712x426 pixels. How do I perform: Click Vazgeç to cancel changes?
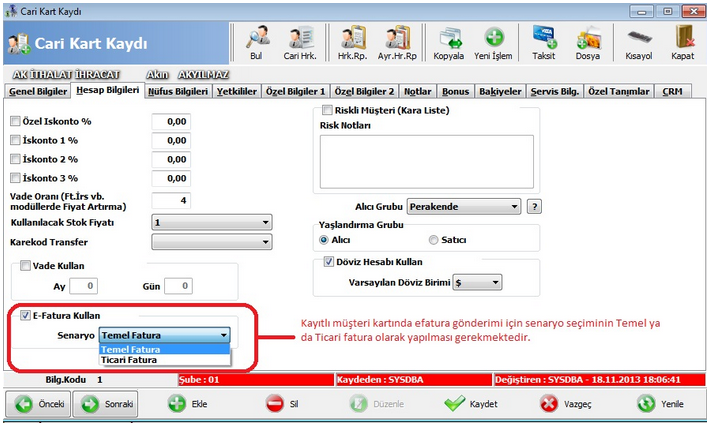click(x=566, y=404)
